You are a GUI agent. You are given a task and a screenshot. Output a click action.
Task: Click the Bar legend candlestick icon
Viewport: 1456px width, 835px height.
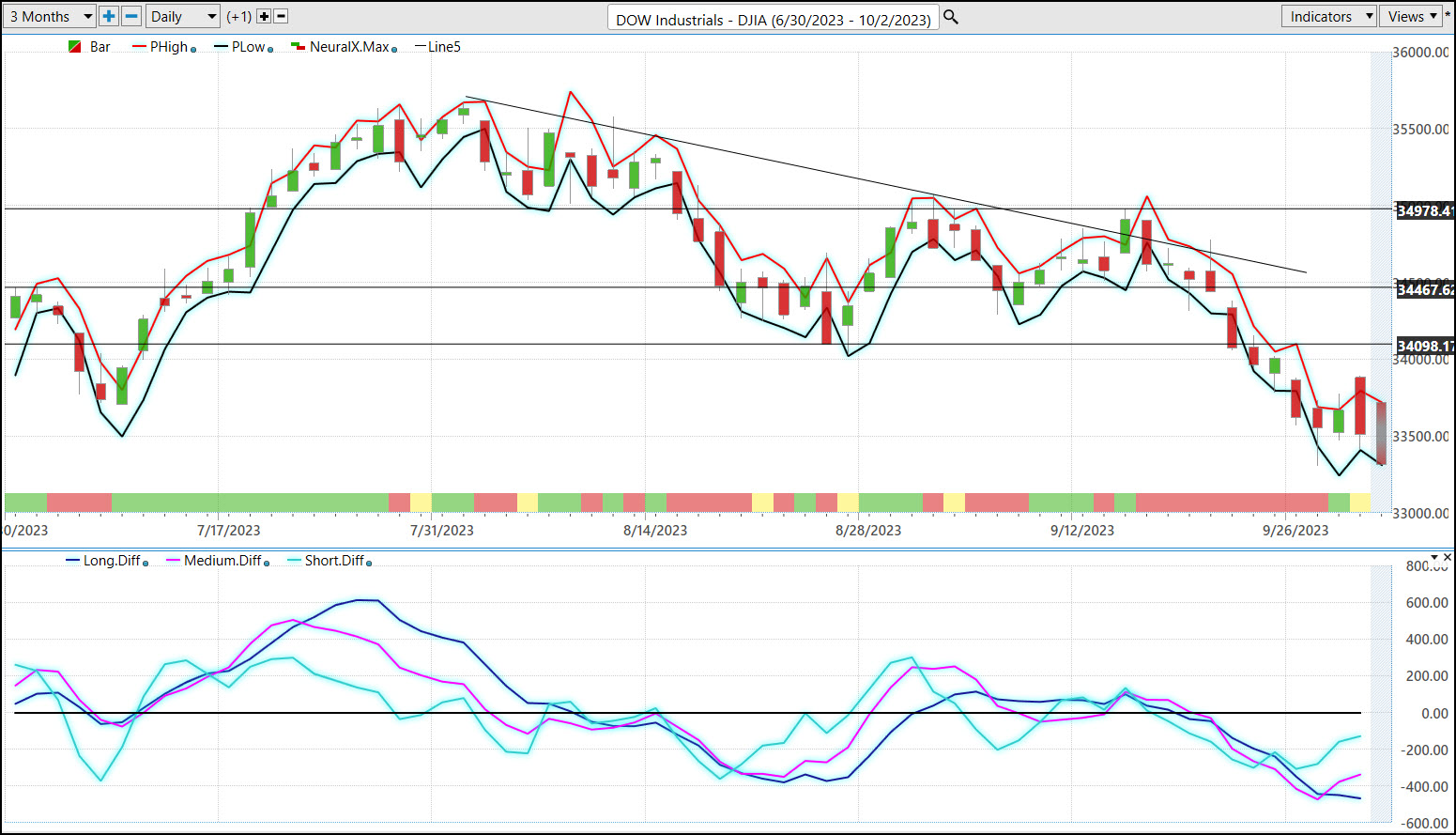[74, 47]
